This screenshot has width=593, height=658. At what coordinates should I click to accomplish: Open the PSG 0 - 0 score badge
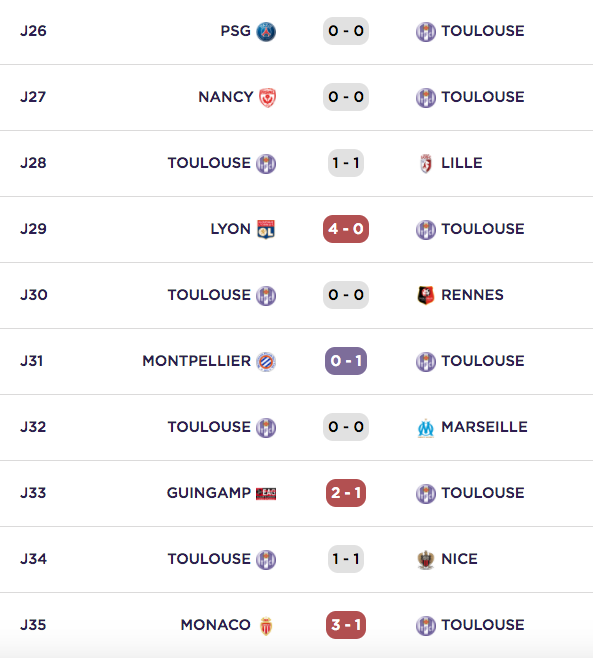pyautogui.click(x=346, y=31)
